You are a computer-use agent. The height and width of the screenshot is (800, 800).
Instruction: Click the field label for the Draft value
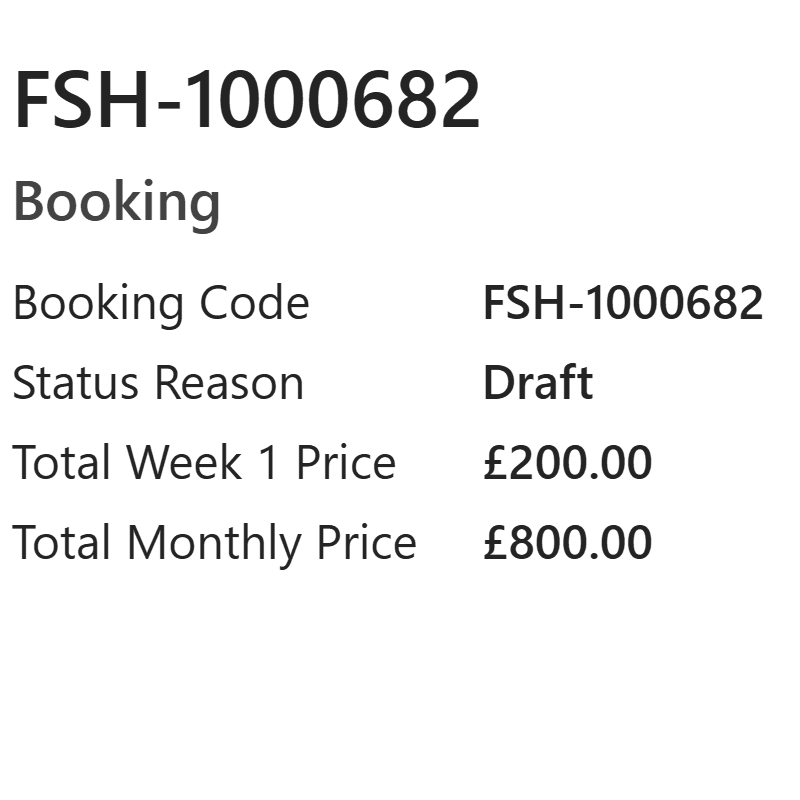[x=158, y=383]
